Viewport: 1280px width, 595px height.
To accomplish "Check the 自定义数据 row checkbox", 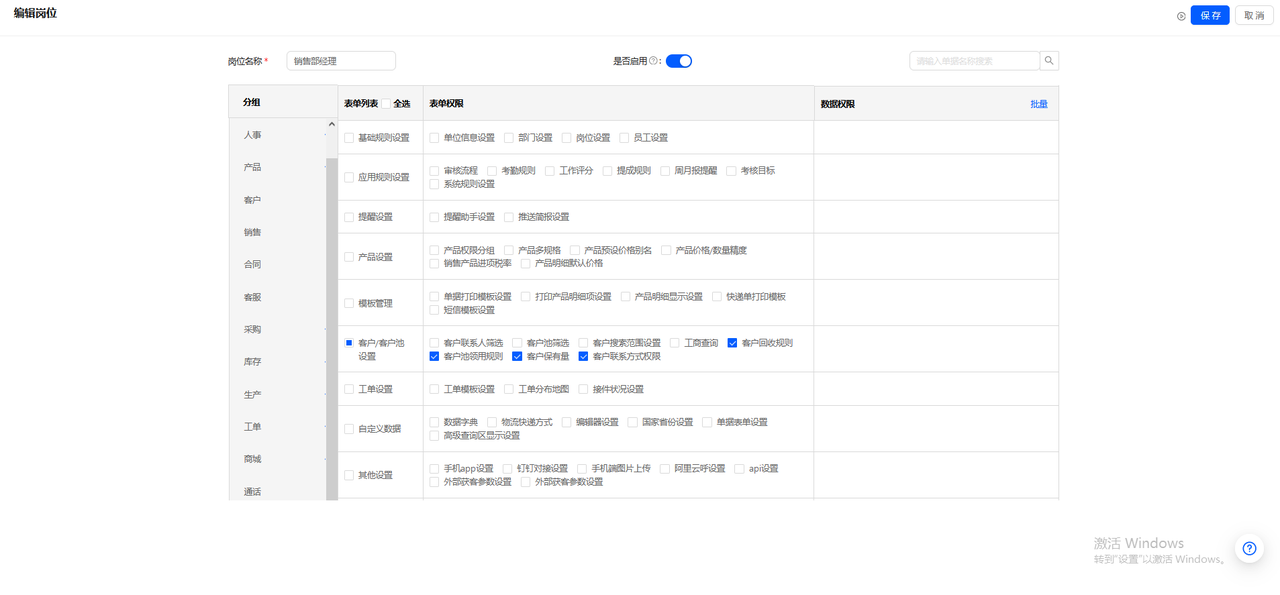I will tap(349, 429).
